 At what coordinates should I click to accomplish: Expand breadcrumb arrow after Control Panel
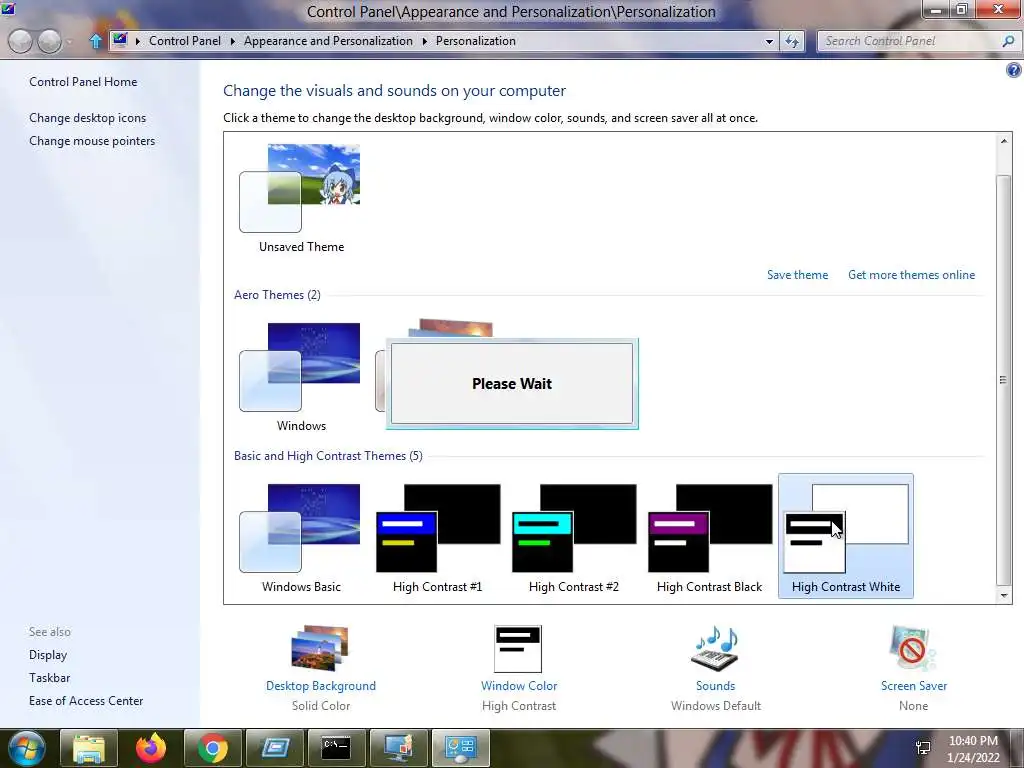tap(232, 41)
